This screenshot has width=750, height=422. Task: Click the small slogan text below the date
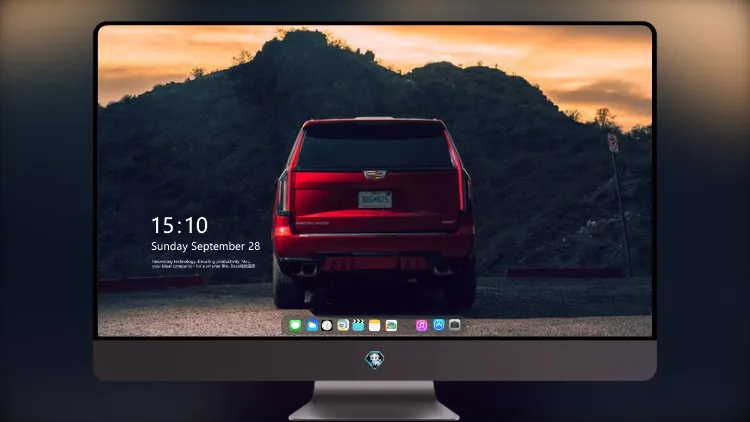[203, 264]
